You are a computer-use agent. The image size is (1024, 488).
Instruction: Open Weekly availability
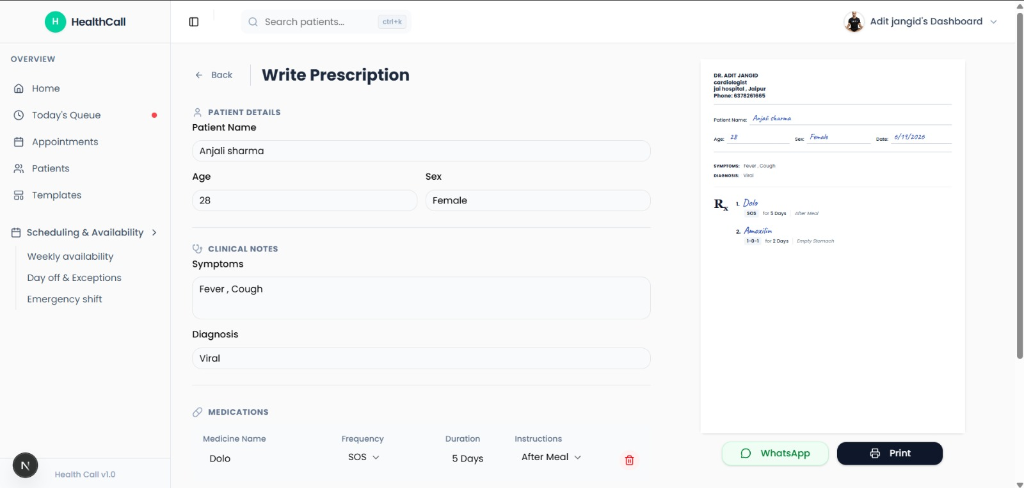[70, 257]
